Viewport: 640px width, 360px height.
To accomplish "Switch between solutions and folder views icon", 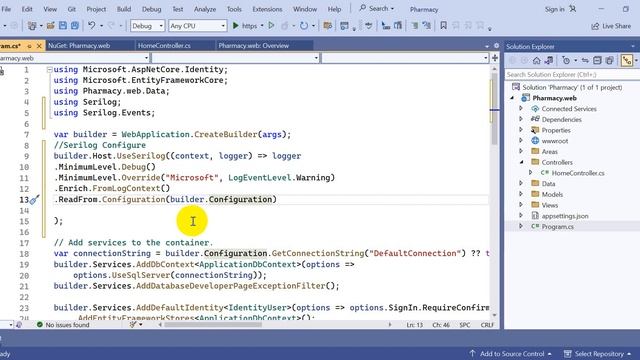I will 549,60.
